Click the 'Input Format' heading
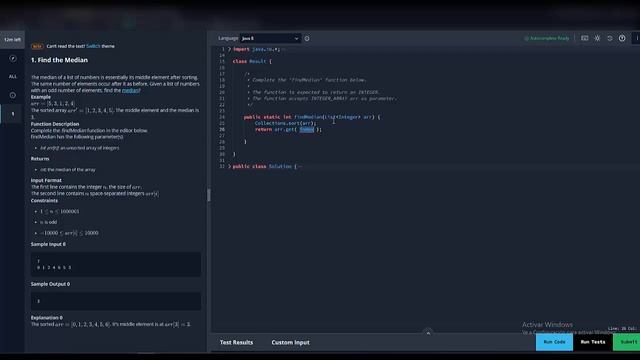The image size is (640, 360). pyautogui.click(x=46, y=180)
